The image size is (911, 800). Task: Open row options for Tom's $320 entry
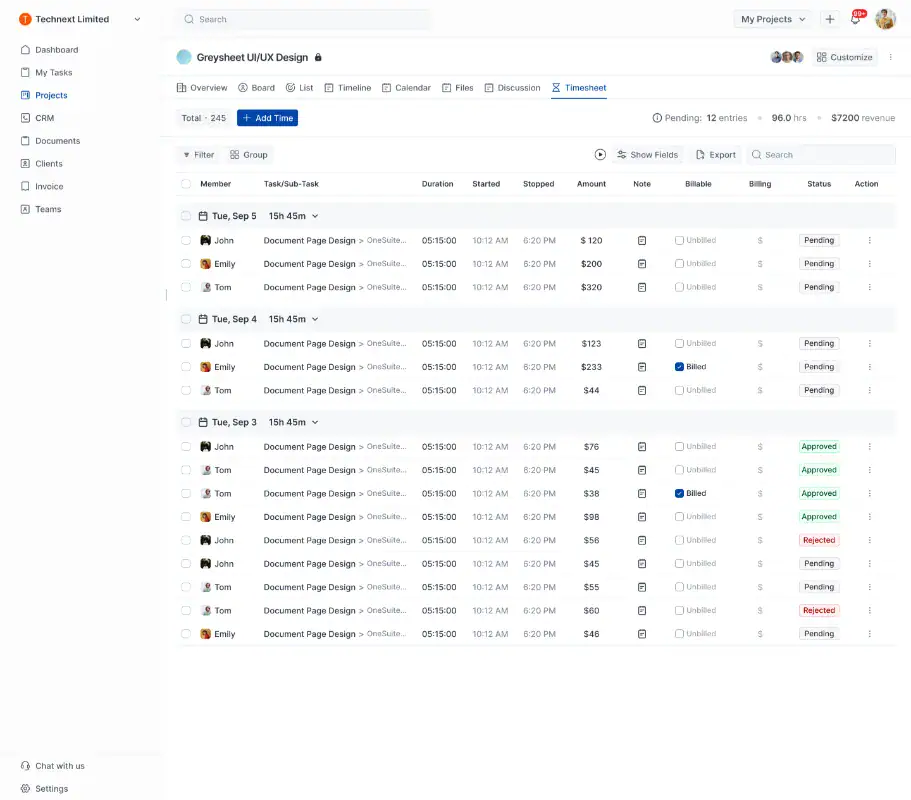(x=869, y=287)
